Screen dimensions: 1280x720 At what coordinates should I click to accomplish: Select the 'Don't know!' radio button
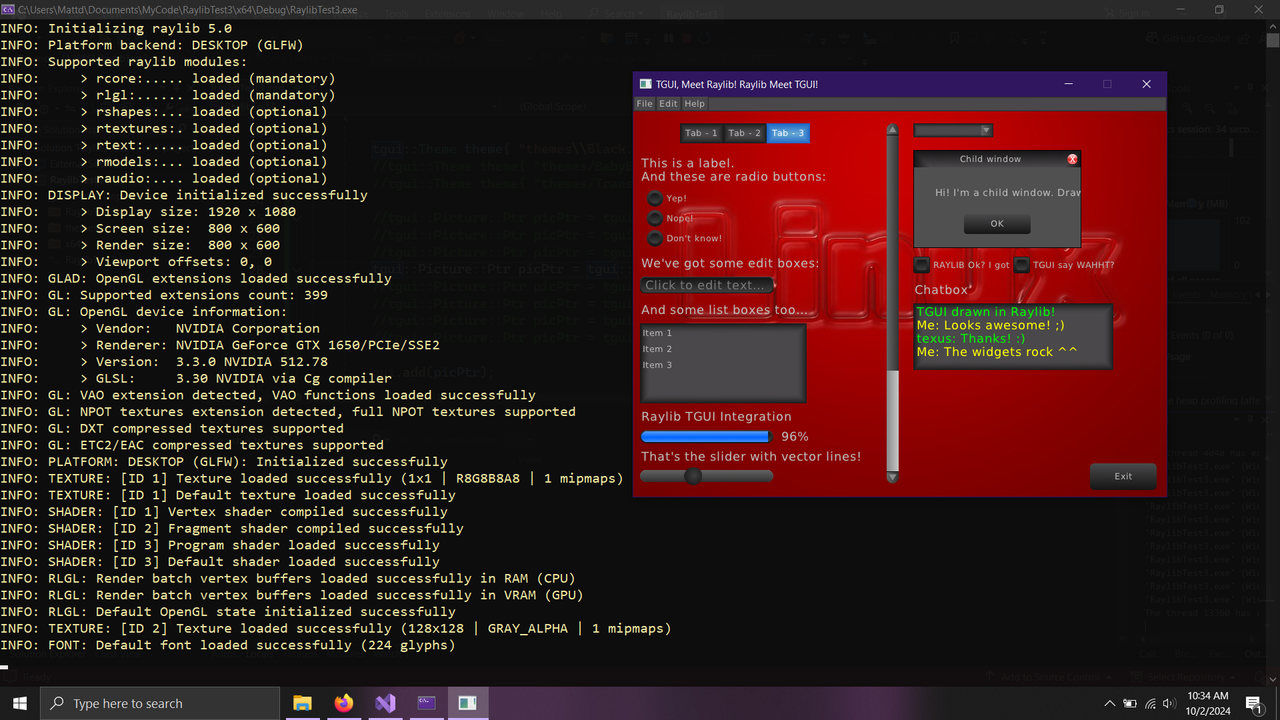tap(655, 238)
